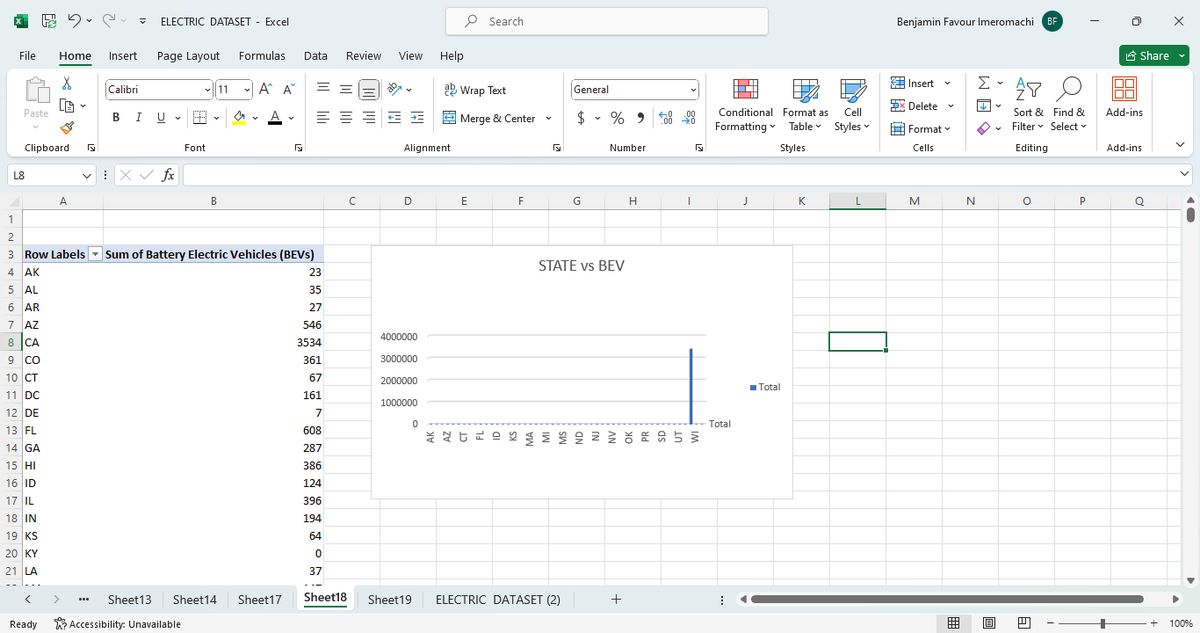1200x633 pixels.
Task: Expand Cell Styles gallery
Action: pyautogui.click(x=852, y=106)
